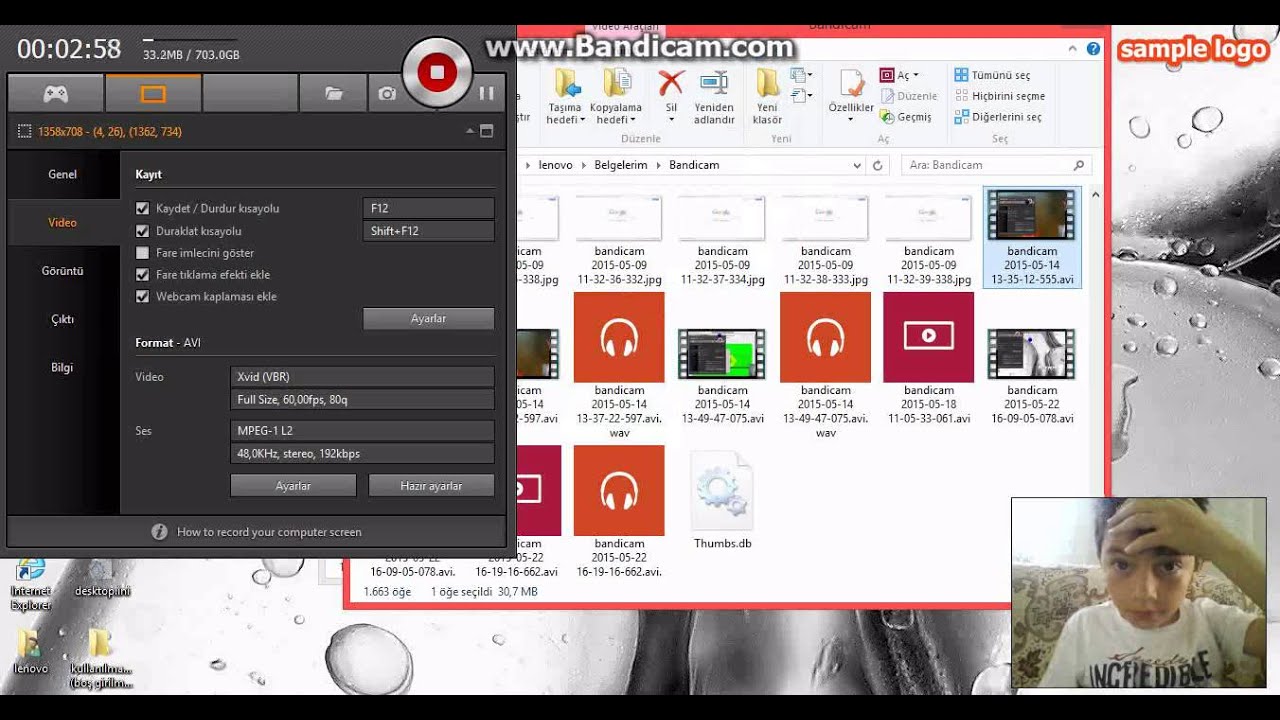The height and width of the screenshot is (720, 1280).
Task: Click the Xvid (VBR) video codec field
Action: 362,377
